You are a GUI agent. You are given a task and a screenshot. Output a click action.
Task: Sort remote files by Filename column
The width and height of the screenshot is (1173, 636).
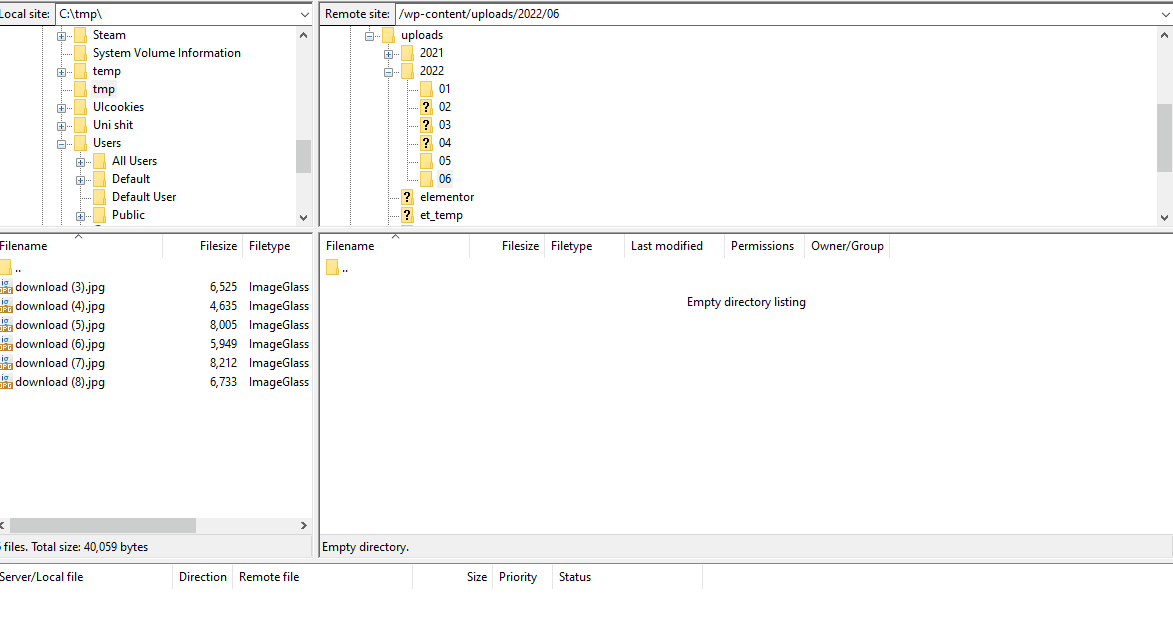click(395, 246)
